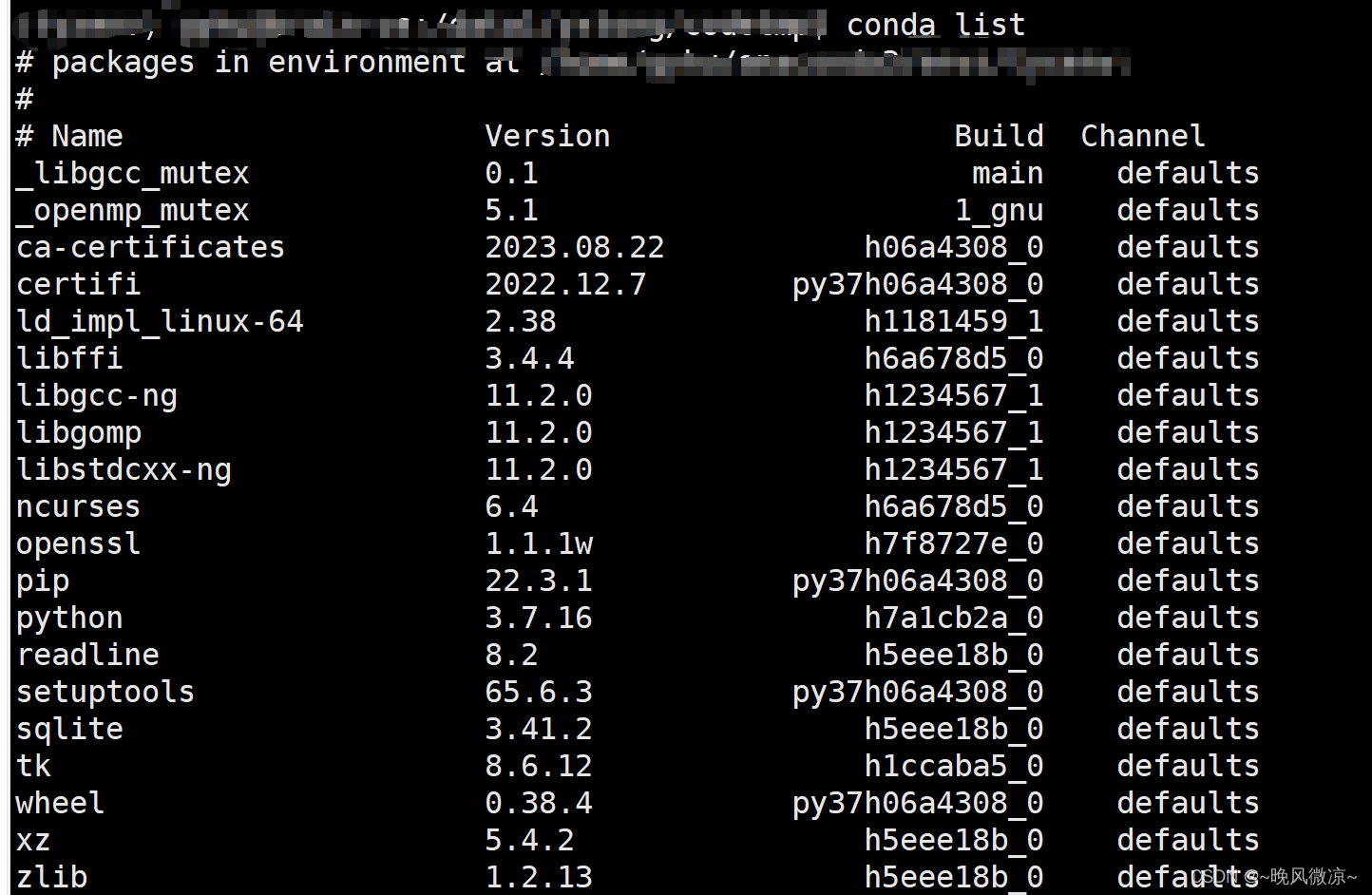Image resolution: width=1372 pixels, height=895 pixels.
Task: Click the 'main' build value
Action: tap(1007, 173)
